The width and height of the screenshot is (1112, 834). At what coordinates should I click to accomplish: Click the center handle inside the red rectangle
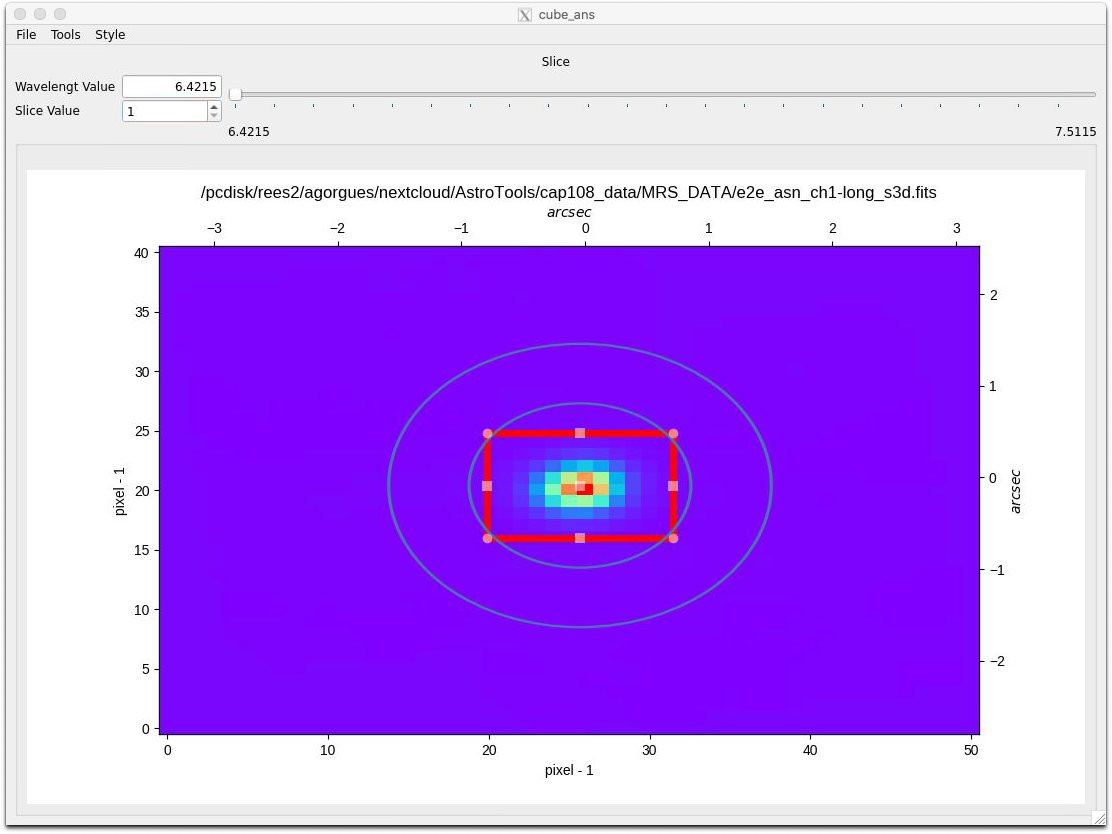tap(580, 486)
